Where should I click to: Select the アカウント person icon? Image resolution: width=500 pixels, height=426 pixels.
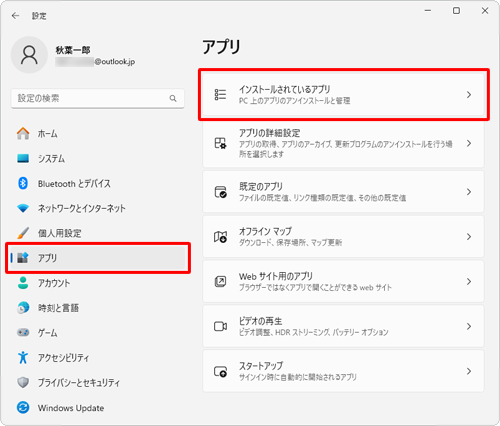point(23,283)
